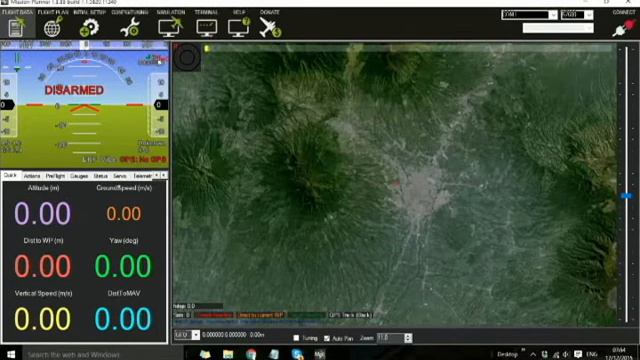Click the DistToMAV value

coord(123,319)
